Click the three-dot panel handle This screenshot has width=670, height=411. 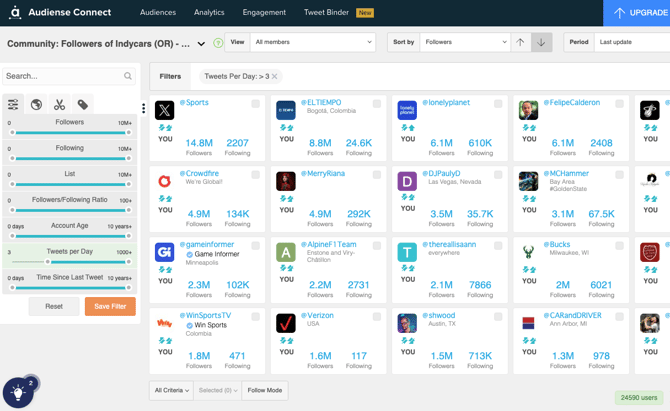pos(144,109)
